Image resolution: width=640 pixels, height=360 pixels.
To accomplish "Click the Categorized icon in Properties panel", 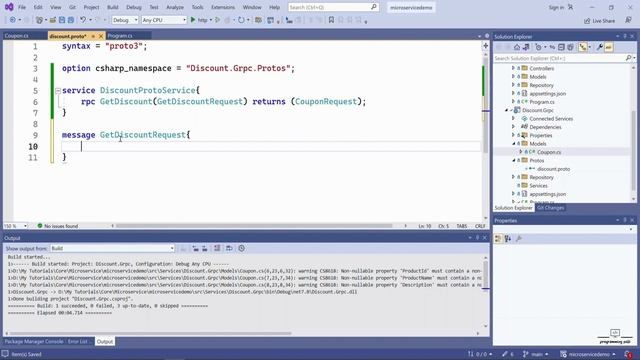I will click(x=498, y=239).
